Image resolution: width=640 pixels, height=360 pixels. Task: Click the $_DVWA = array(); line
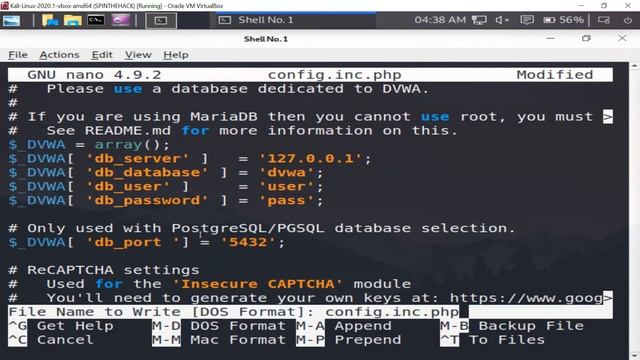89,144
